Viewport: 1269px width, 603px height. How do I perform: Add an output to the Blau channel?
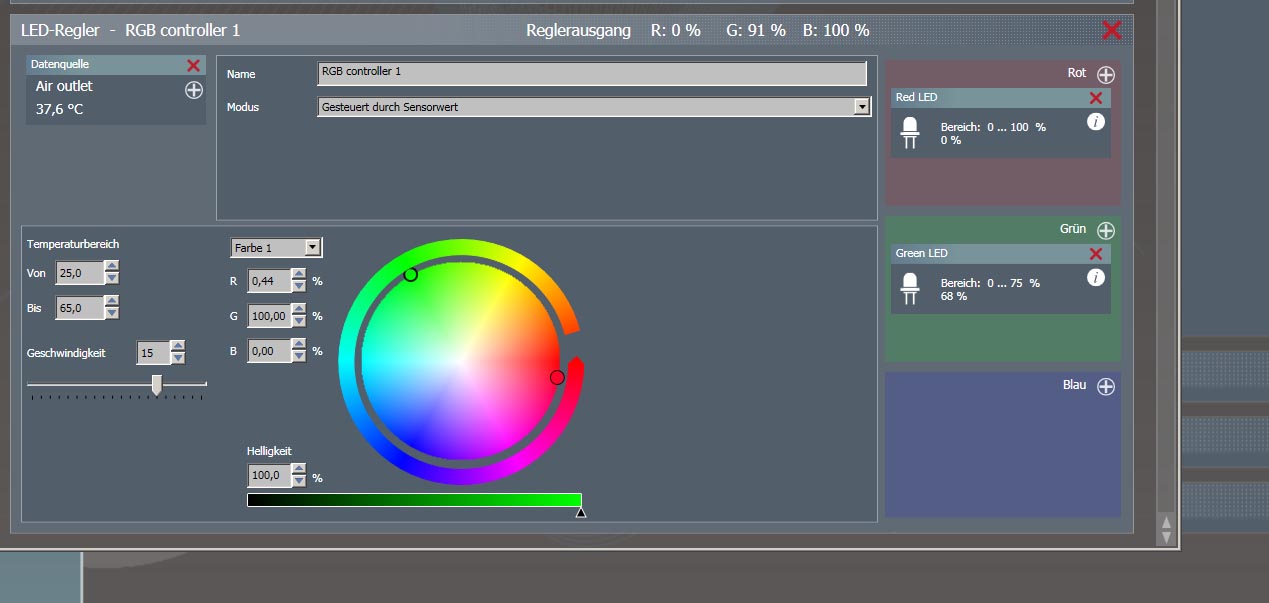pyautogui.click(x=1105, y=387)
